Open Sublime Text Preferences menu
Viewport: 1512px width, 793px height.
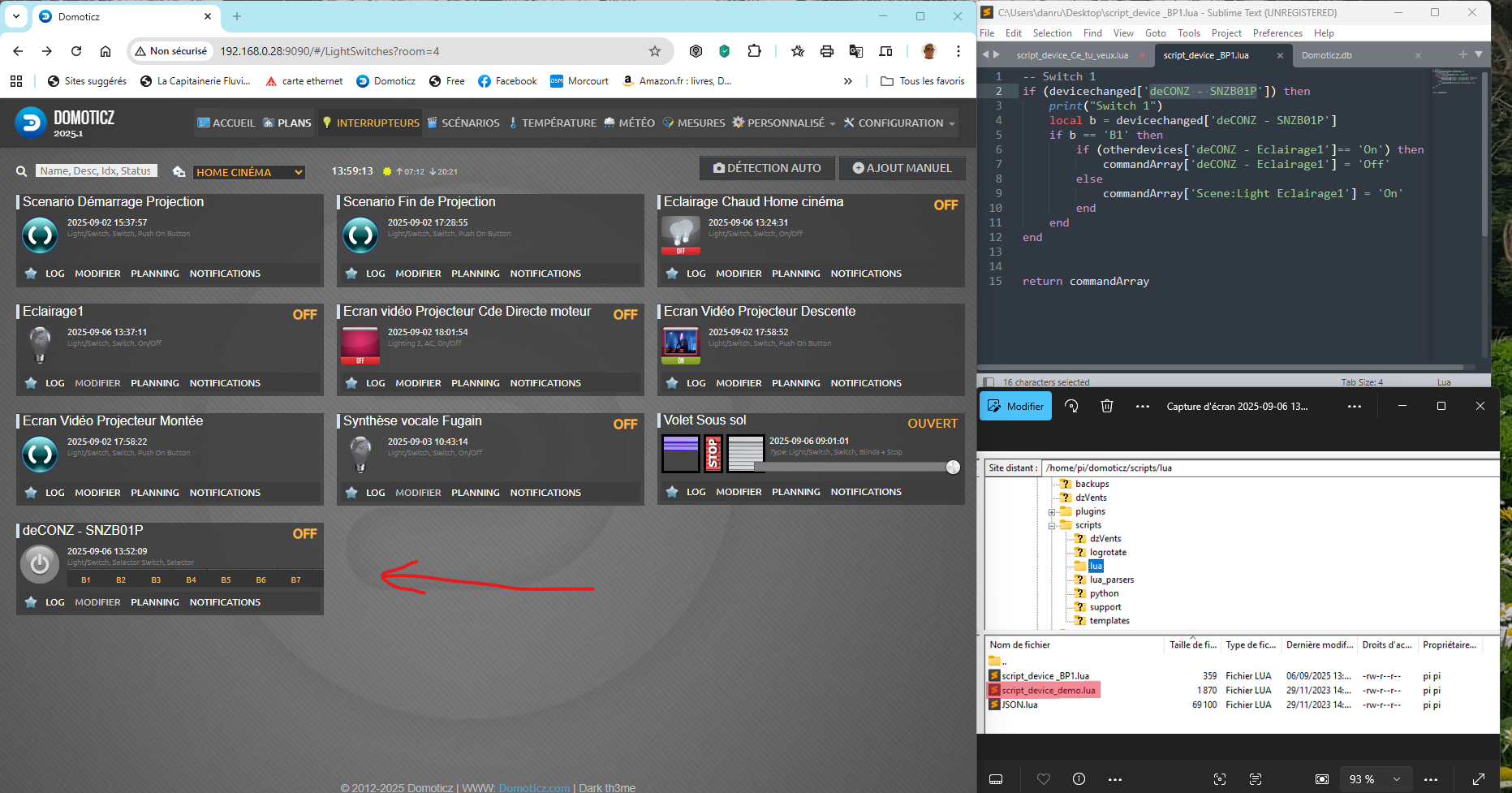1277,33
